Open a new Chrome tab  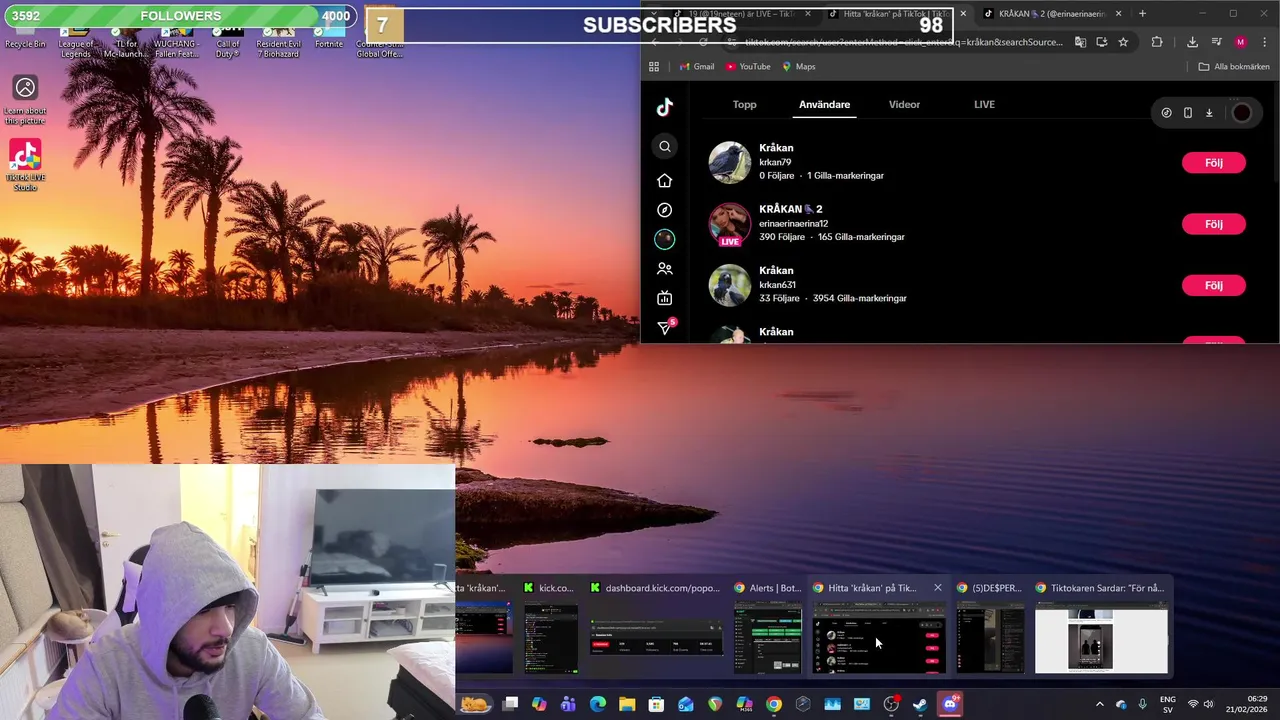(x=1142, y=14)
